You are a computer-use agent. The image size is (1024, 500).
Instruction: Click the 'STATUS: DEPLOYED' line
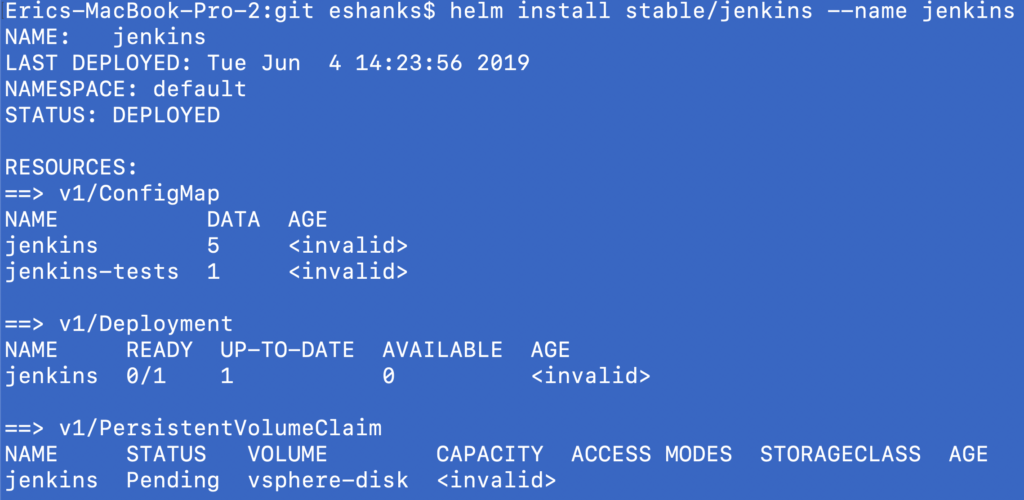pos(112,116)
